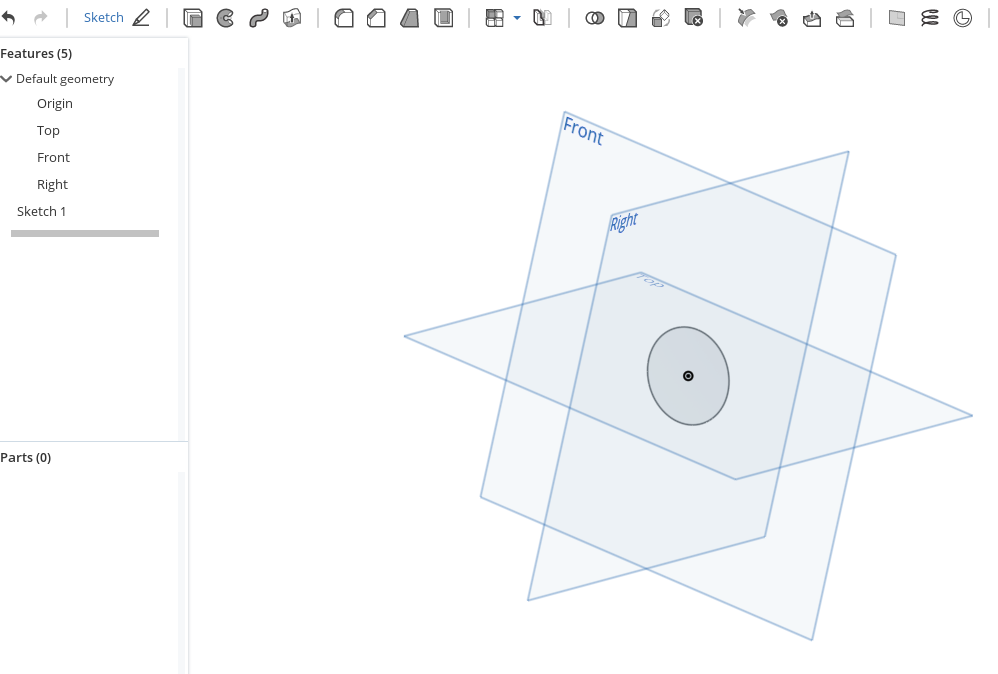Select the Revolve tool
The image size is (998, 674).
tap(226, 18)
